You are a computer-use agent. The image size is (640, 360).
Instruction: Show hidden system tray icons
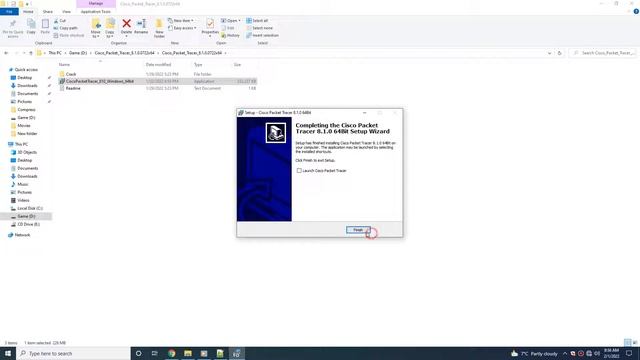(x=565, y=353)
